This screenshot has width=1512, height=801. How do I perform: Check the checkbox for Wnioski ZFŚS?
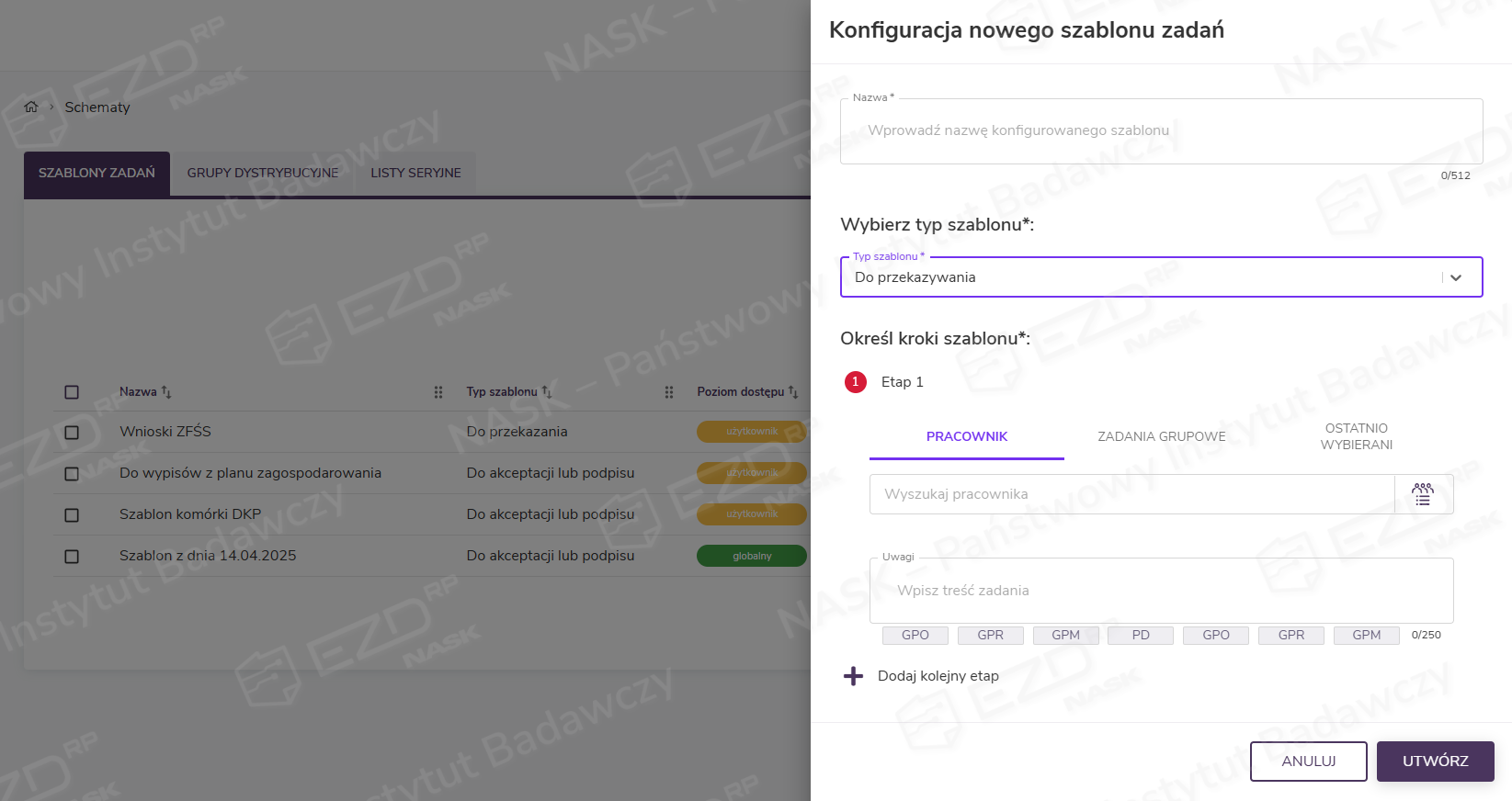[x=72, y=432]
